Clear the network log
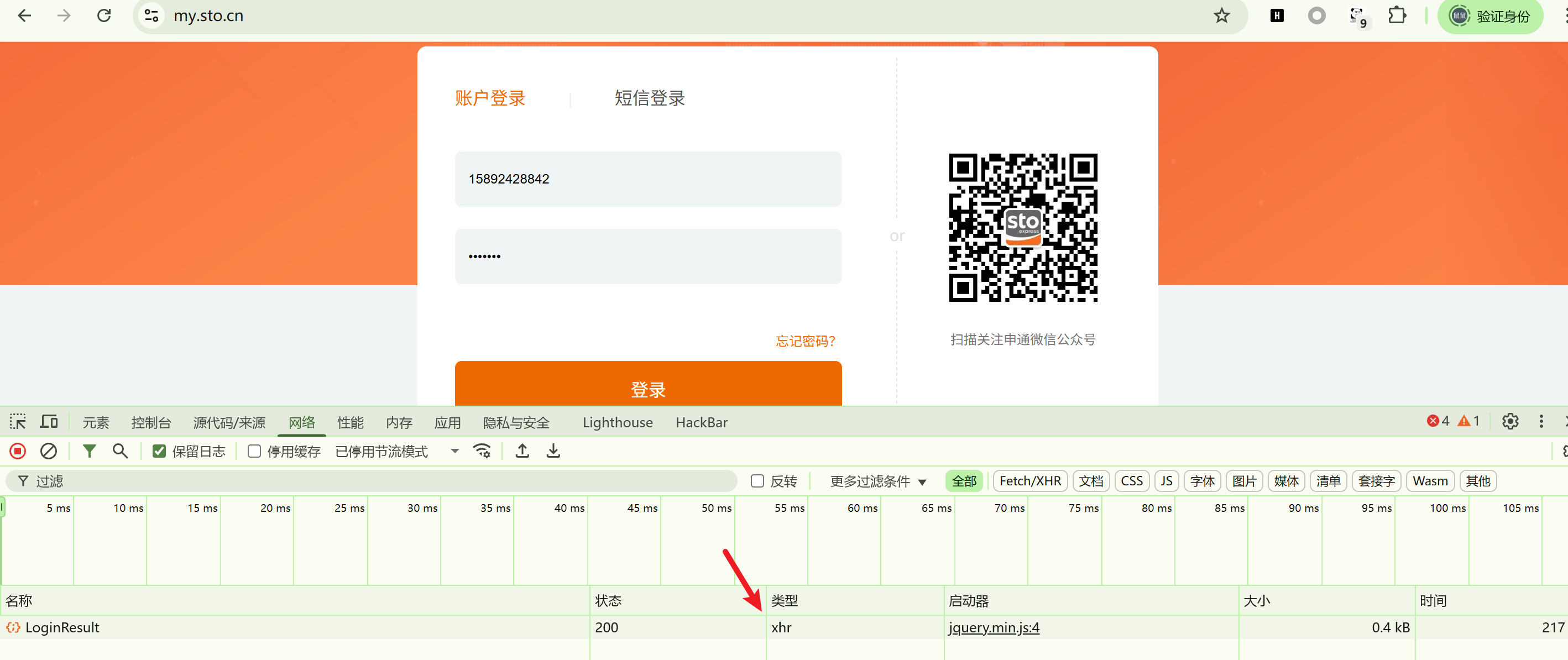 [48, 451]
